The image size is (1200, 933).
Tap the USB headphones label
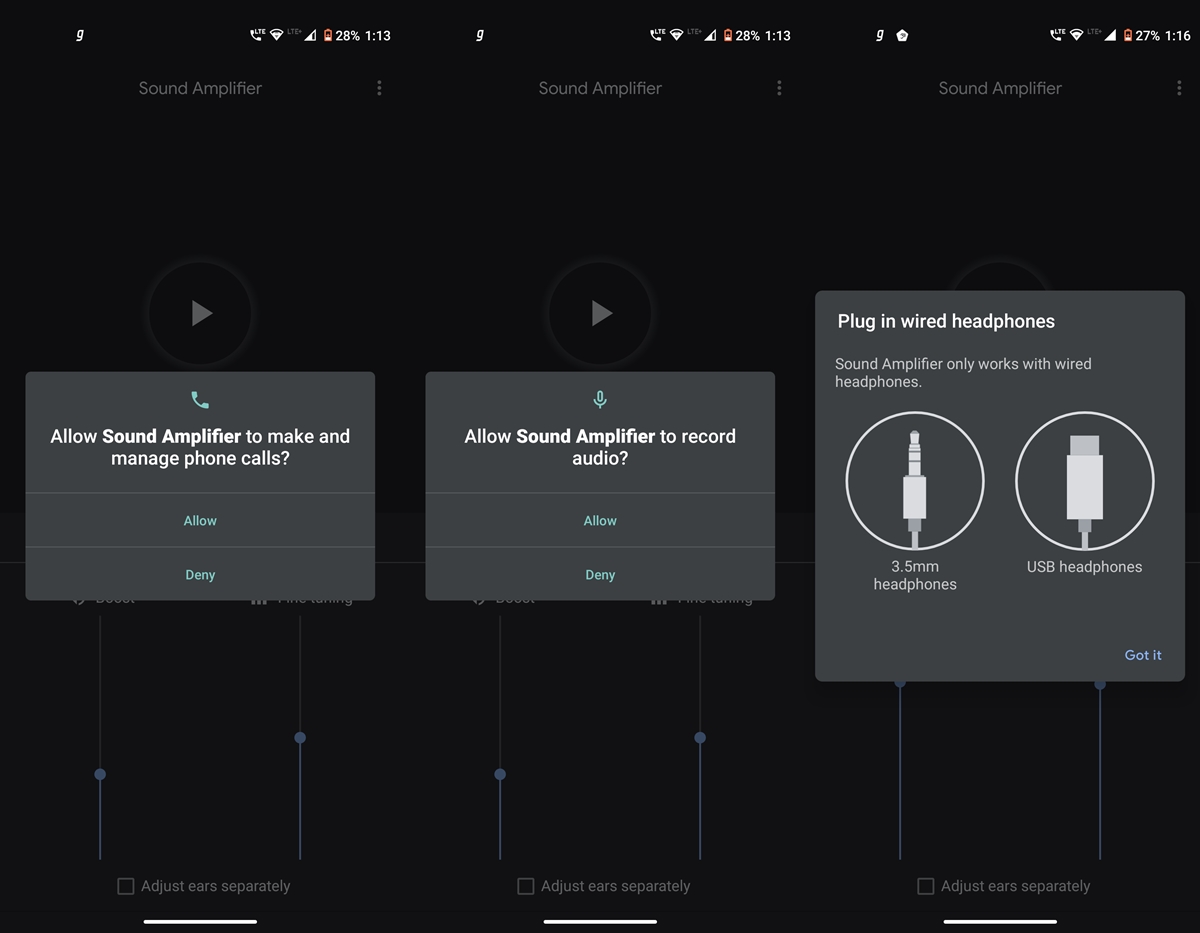coord(1084,567)
